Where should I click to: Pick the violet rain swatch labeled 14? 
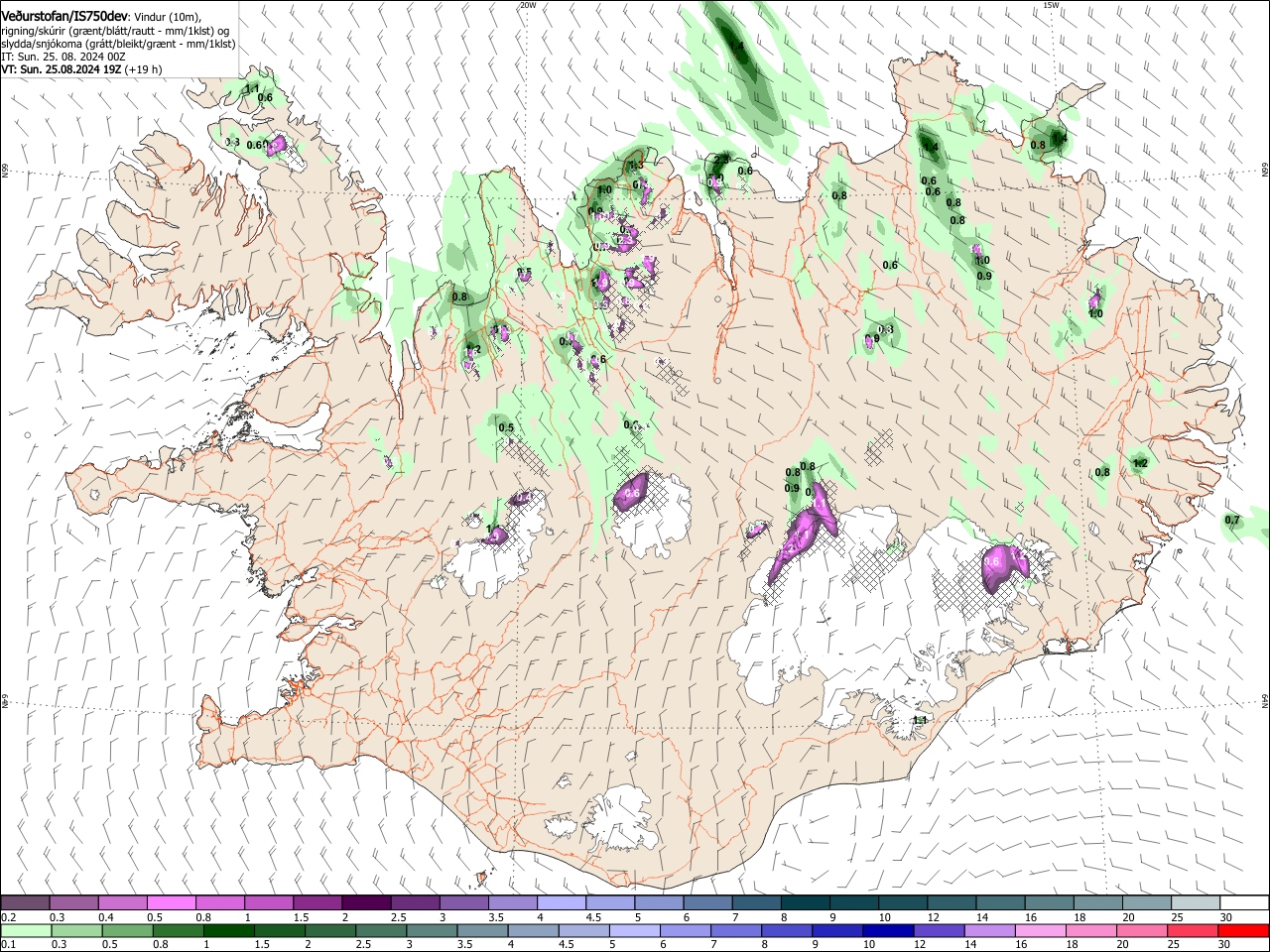pyautogui.click(x=989, y=930)
